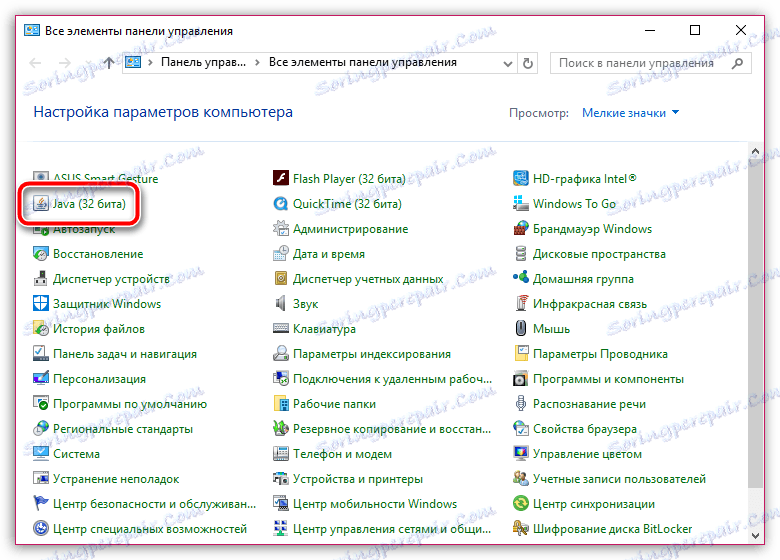
Task: Open Диспетчер учетных данных link
Action: 368,279
